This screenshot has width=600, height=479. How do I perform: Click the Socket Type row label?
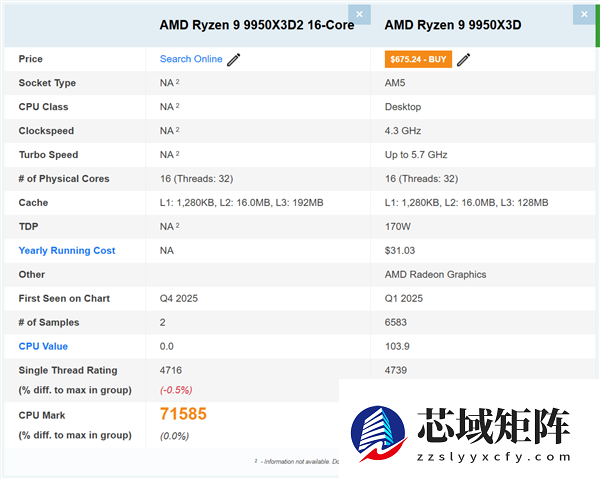point(47,83)
